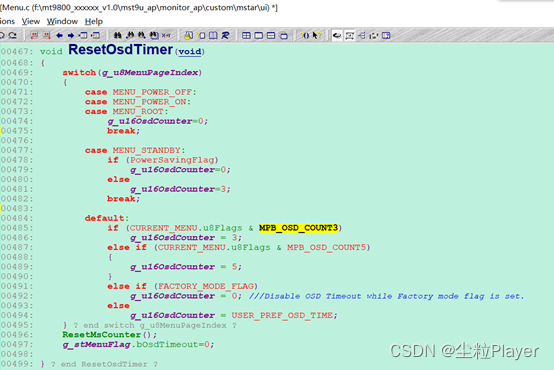Click the Disable OSD Timeout comment text

(386, 296)
